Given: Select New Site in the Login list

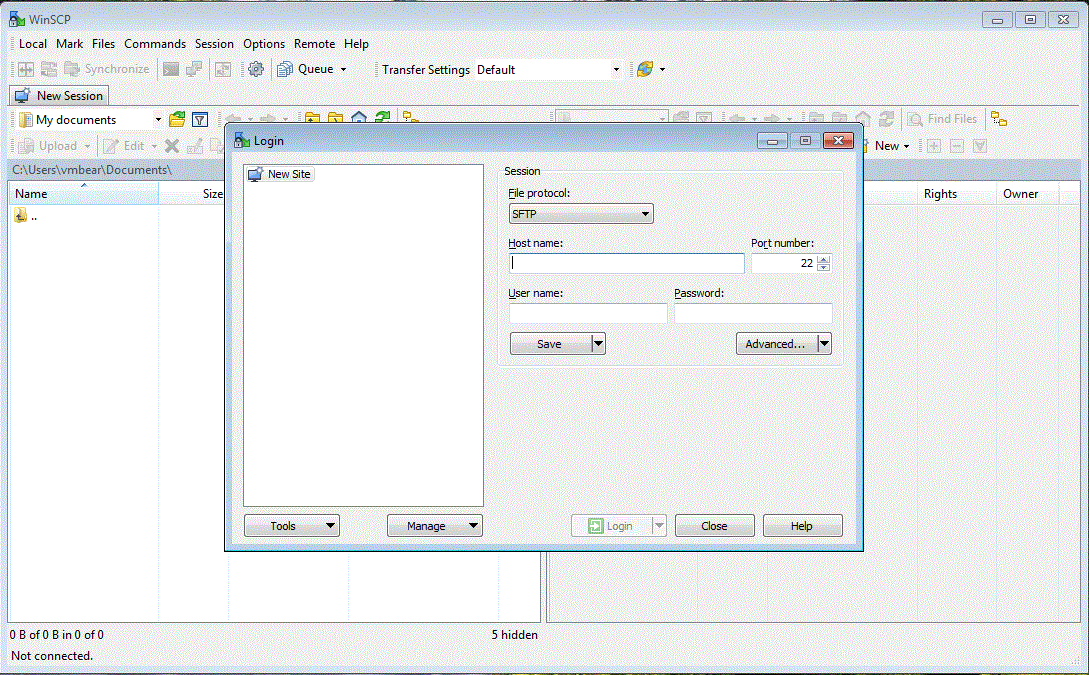Looking at the screenshot, I should (x=281, y=174).
